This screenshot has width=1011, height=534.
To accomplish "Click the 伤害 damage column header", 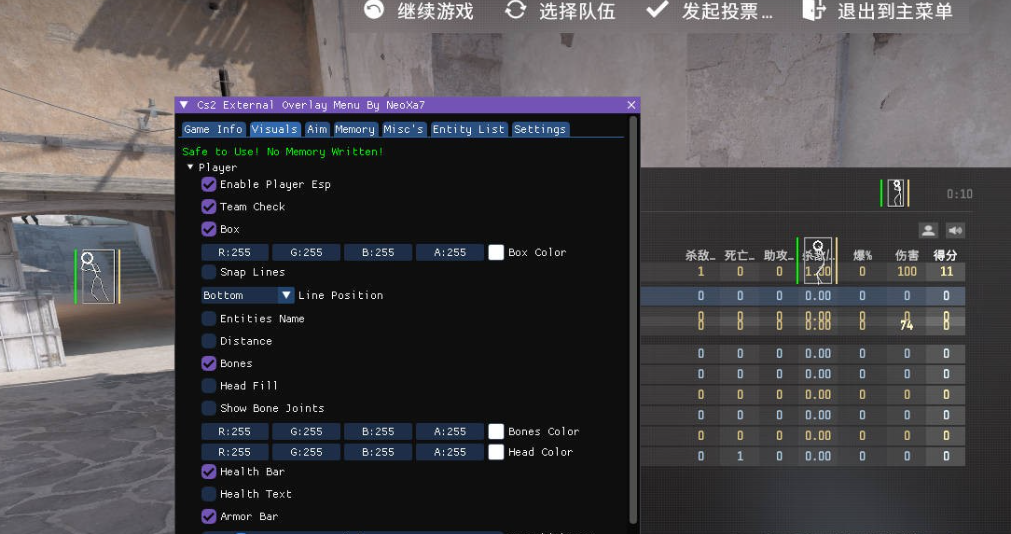I will tap(907, 255).
